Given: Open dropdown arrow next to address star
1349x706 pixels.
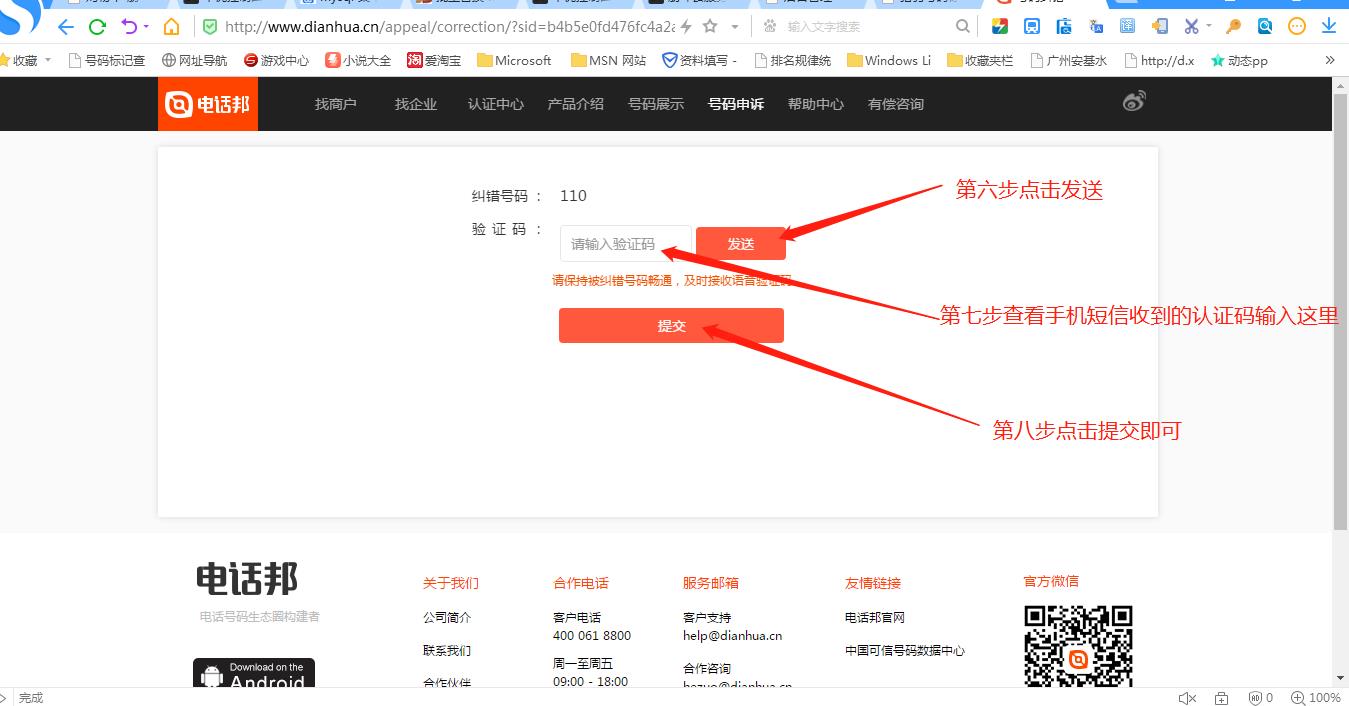Looking at the screenshot, I should click(x=735, y=27).
